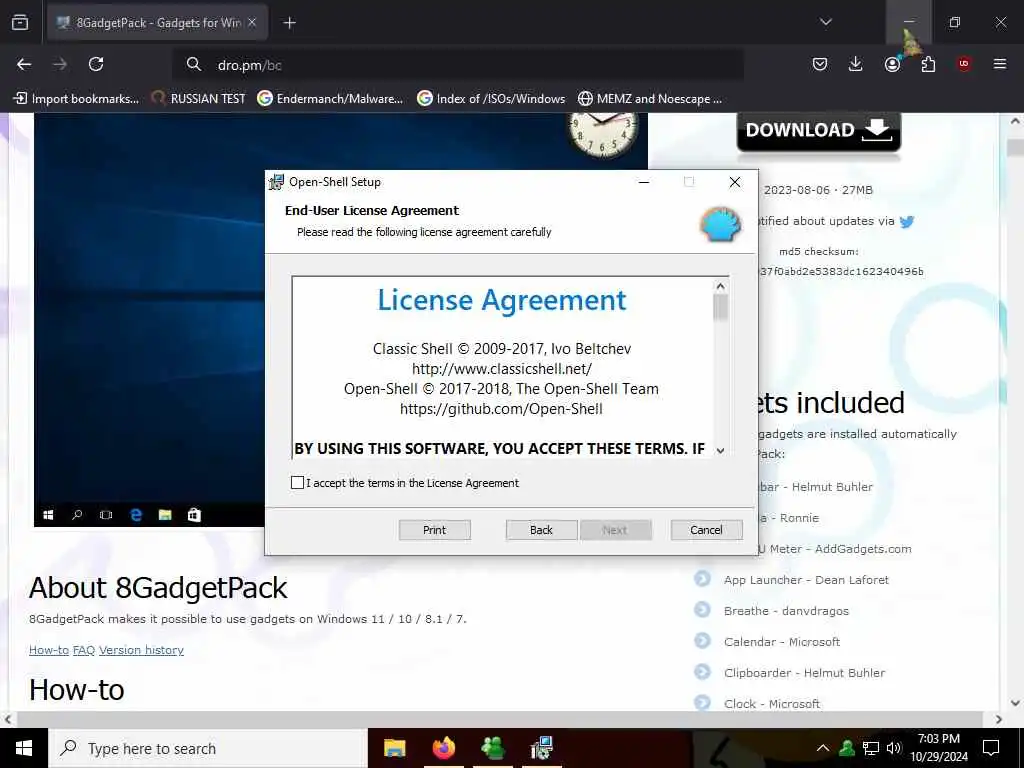Image resolution: width=1024 pixels, height=768 pixels.
Task: Open the Firefox View icon at top-left
Action: point(20,22)
